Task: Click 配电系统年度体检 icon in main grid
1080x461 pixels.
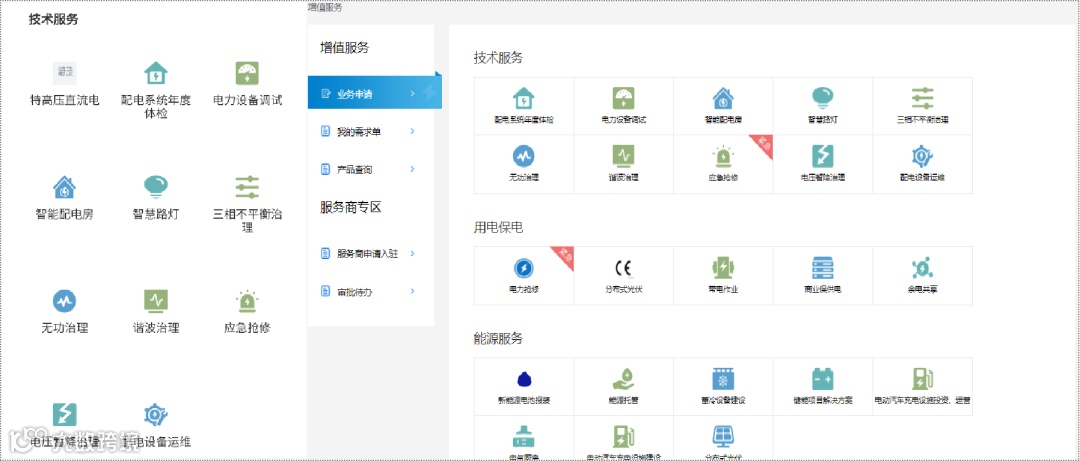Action: tap(523, 99)
